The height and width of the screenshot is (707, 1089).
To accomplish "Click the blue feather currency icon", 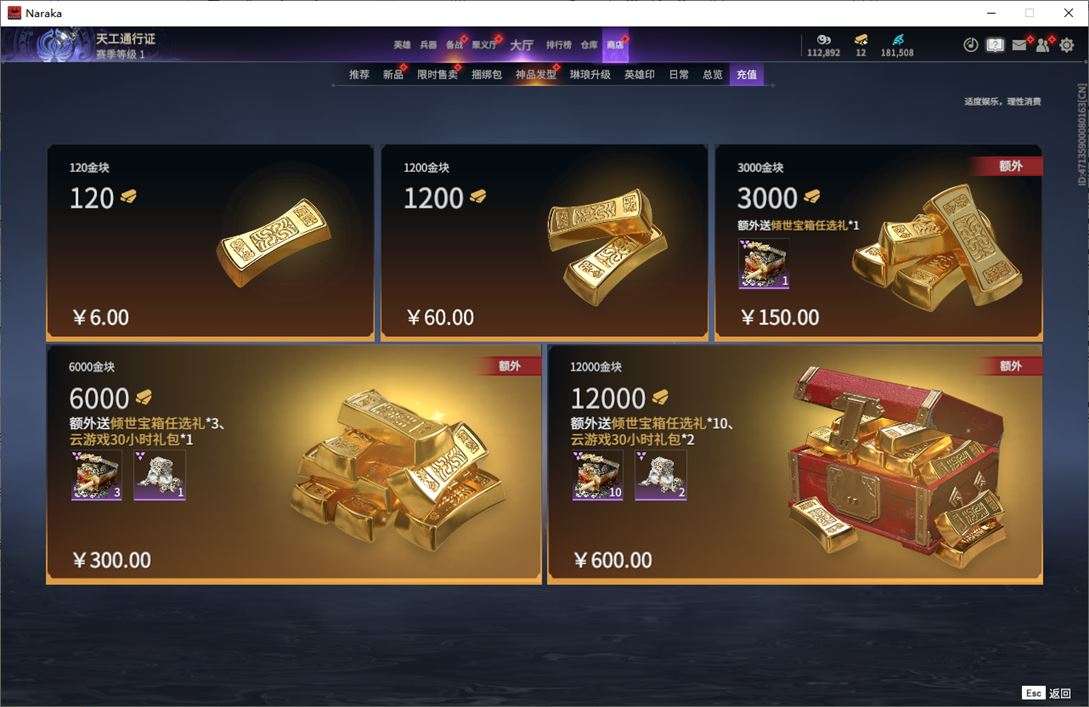I will coord(898,40).
